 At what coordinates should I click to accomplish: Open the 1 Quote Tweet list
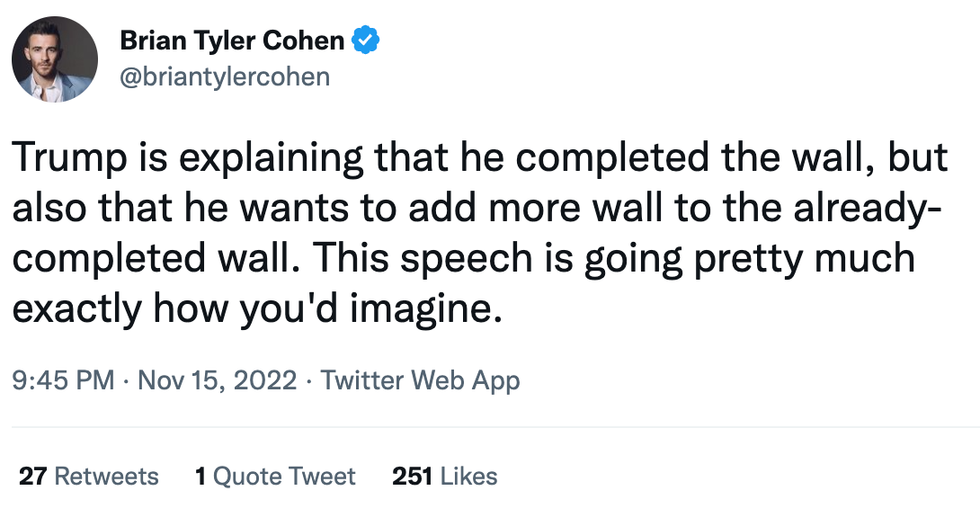coord(275,476)
